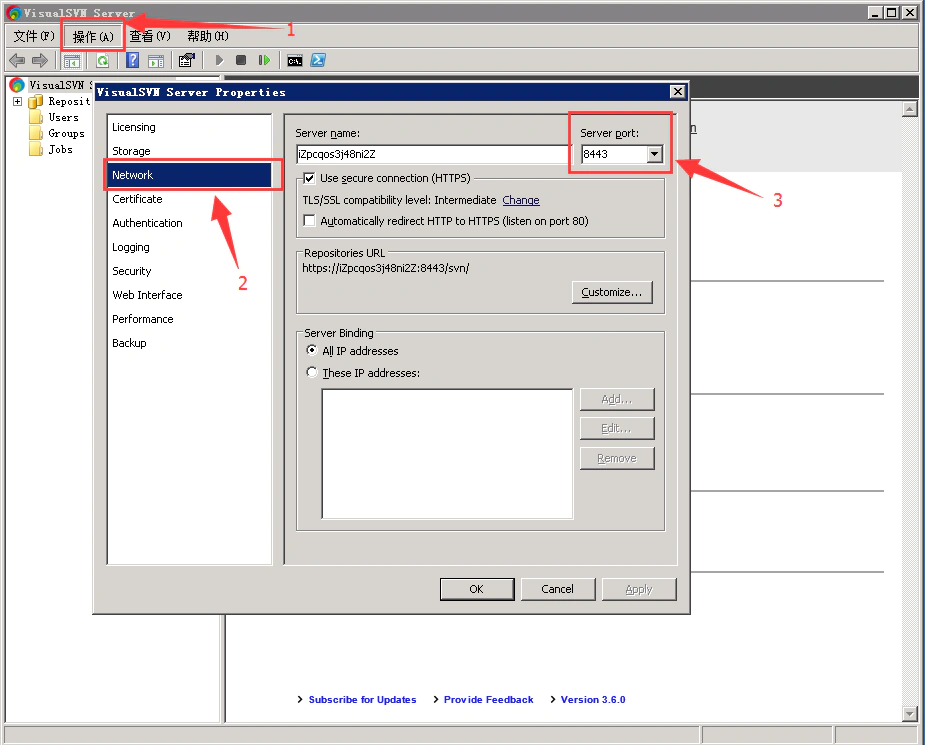Viewport: 925px width, 745px height.
Task: Click the disabled Apply button
Action: click(x=639, y=589)
